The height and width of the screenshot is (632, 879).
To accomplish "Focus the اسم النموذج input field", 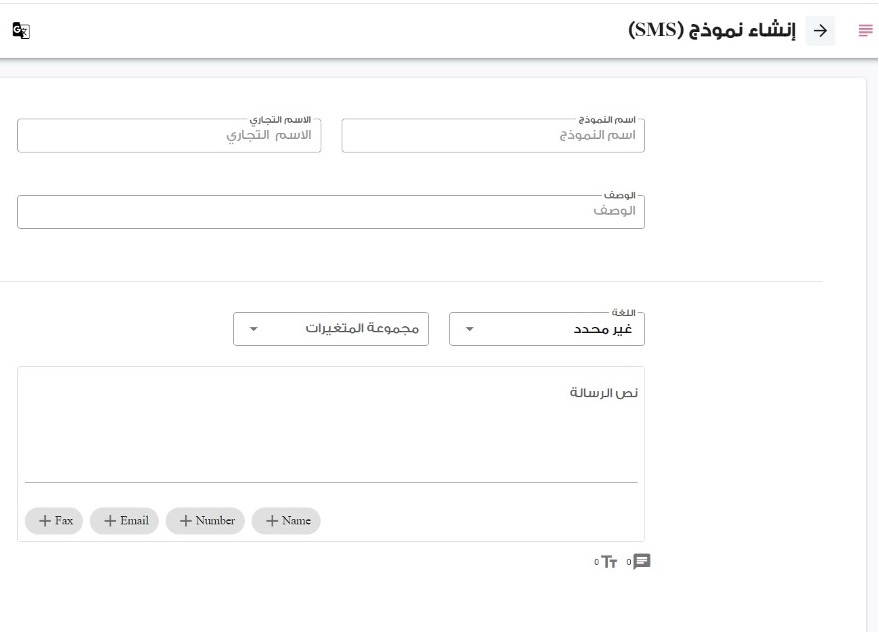I will tap(493, 135).
